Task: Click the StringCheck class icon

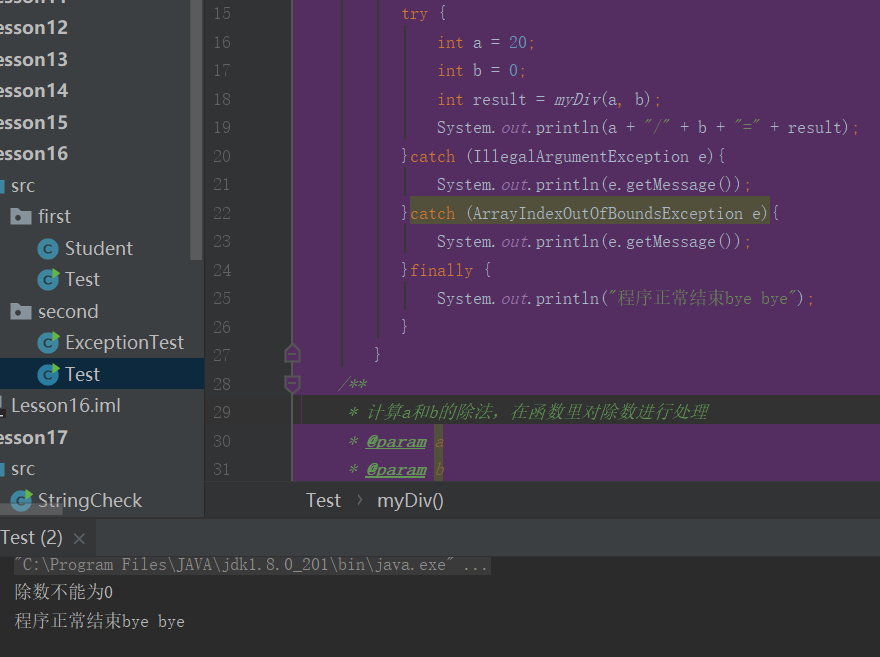Action: (x=21, y=501)
